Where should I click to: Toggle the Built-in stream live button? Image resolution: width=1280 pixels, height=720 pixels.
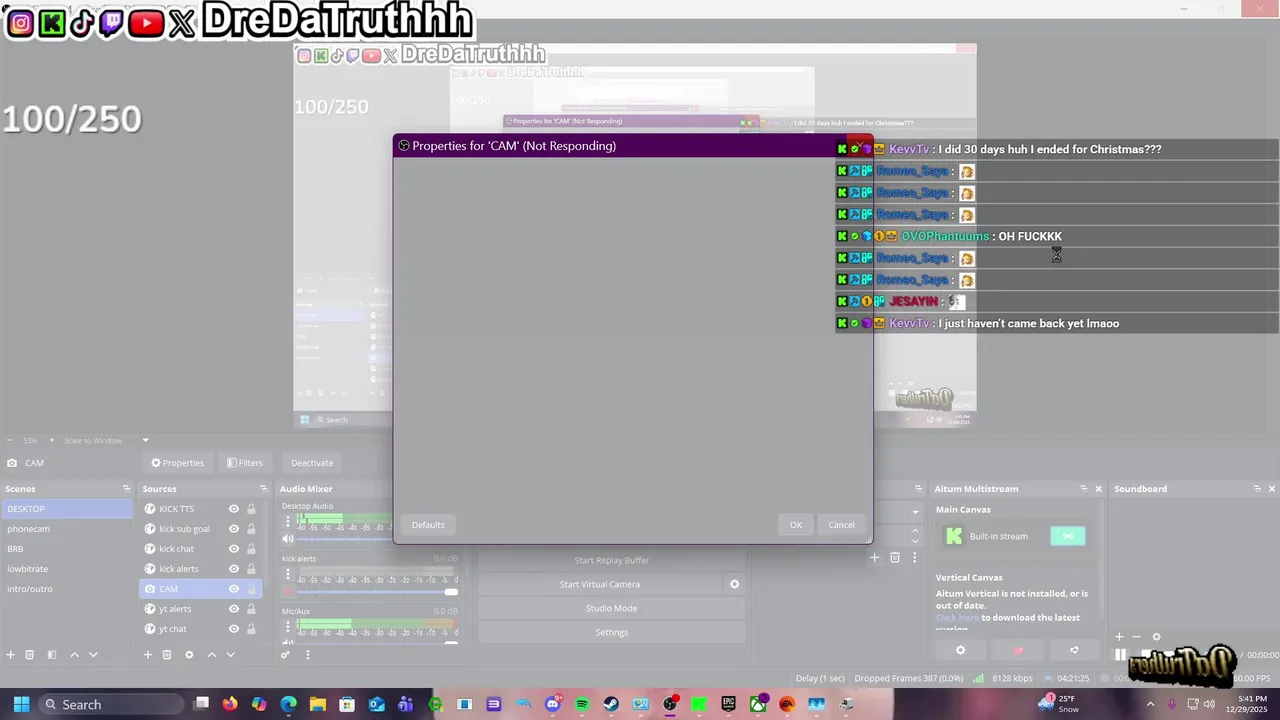click(1068, 536)
